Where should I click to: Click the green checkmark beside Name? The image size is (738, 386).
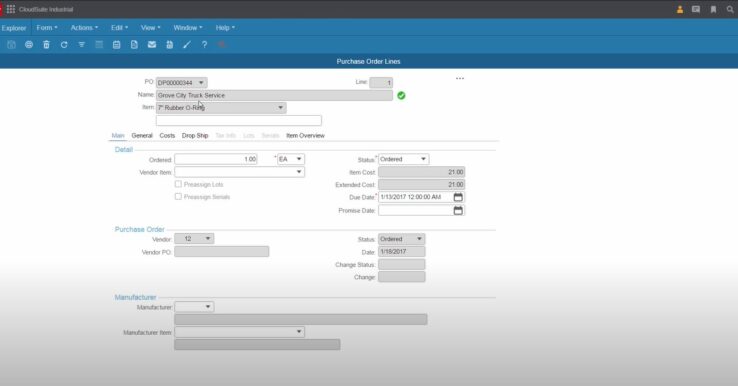(x=401, y=96)
